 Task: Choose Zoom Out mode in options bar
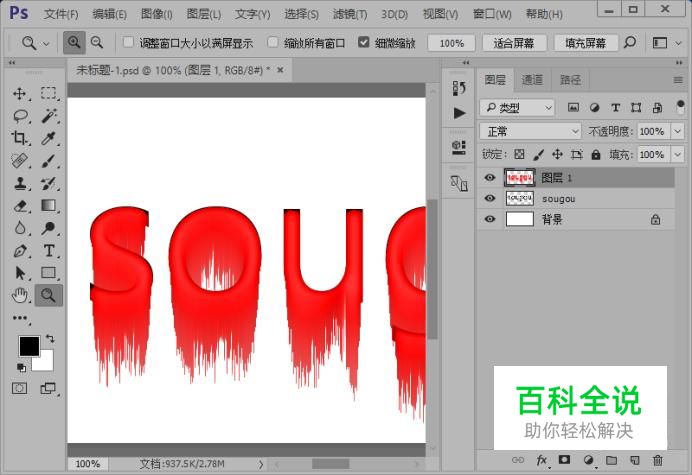pyautogui.click(x=97, y=43)
